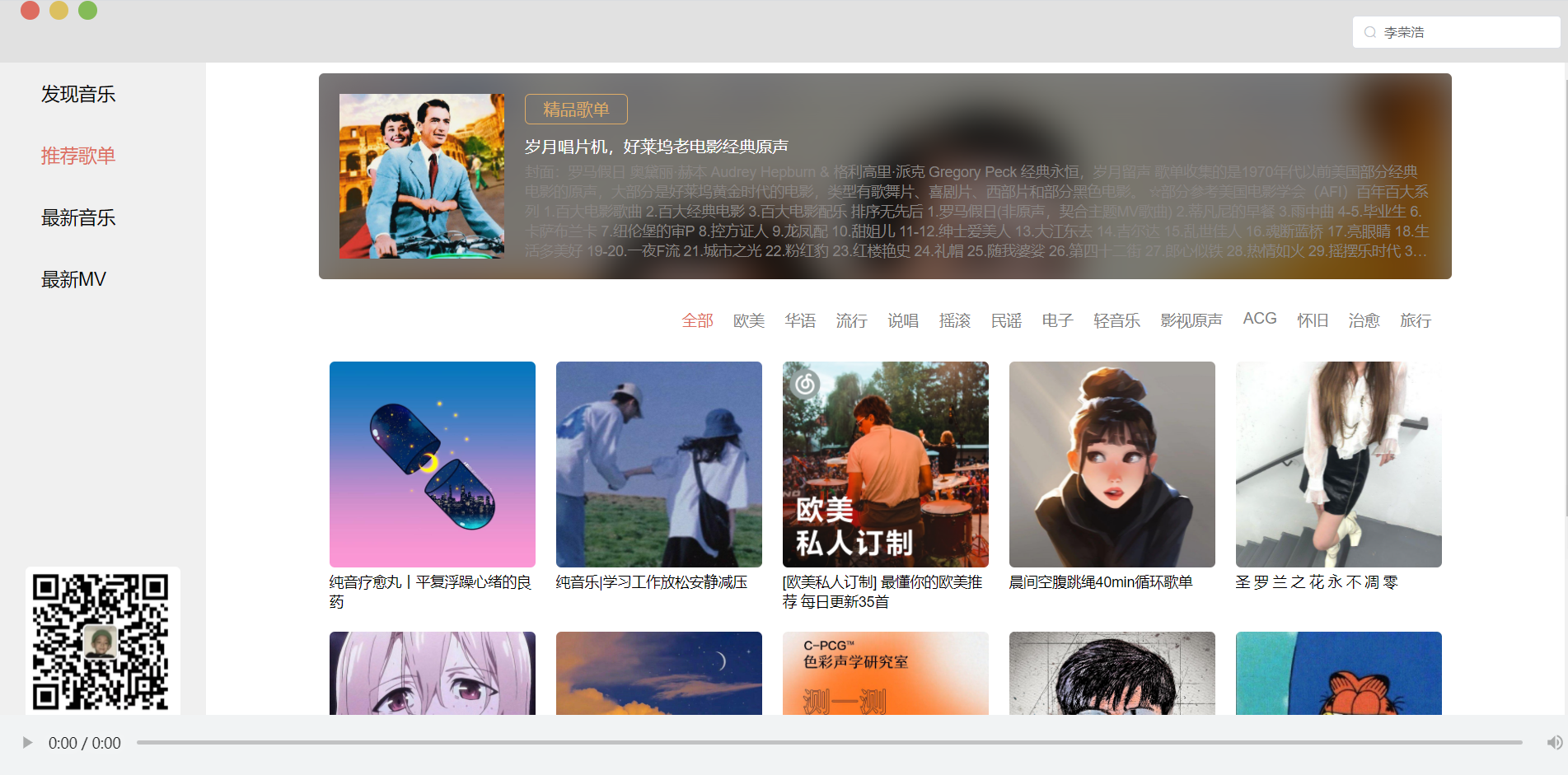The image size is (1568, 775).
Task: Click the play button in player bar
Action: [27, 743]
